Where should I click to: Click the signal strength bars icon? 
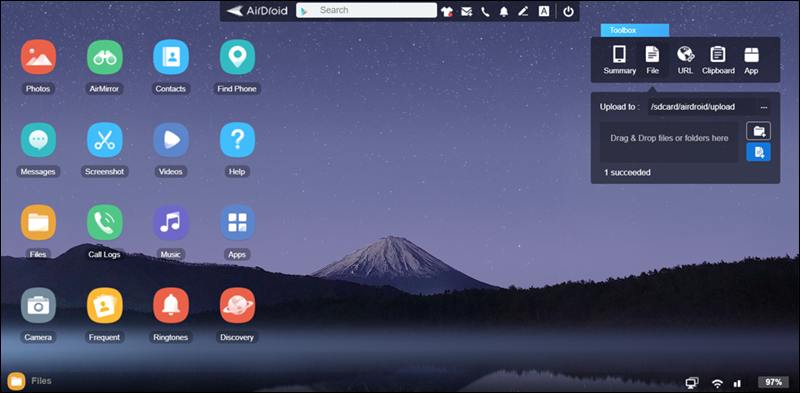tap(737, 383)
